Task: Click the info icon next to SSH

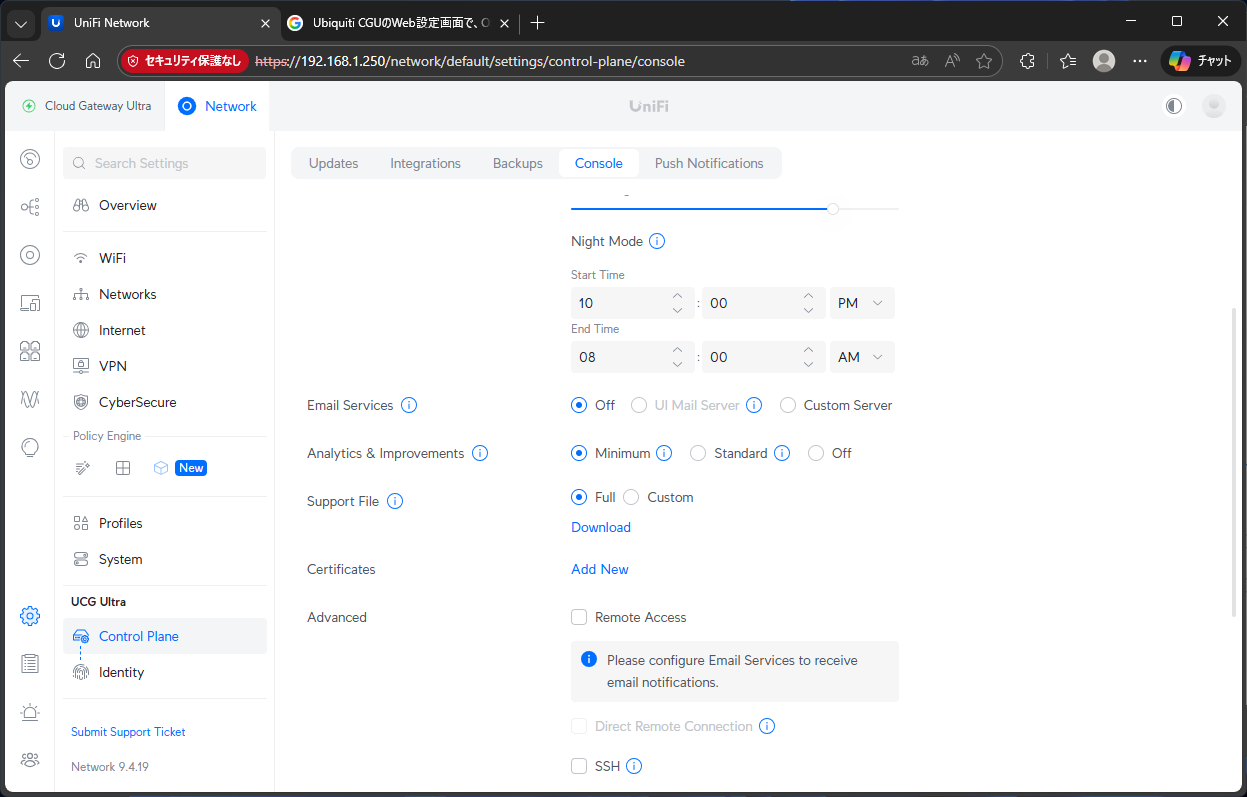Action: point(634,766)
